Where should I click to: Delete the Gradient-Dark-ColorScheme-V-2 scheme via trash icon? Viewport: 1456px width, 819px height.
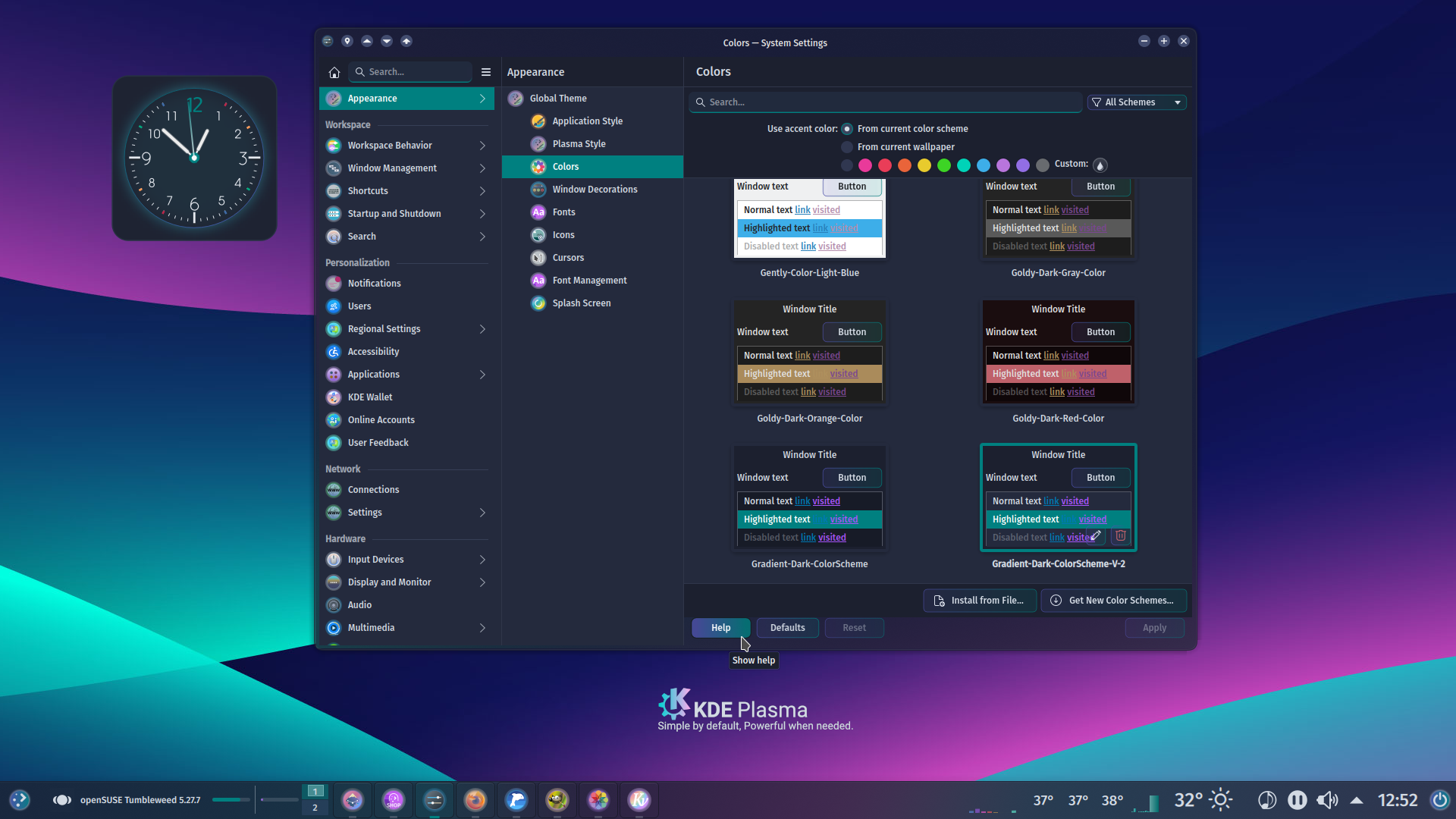1120,535
